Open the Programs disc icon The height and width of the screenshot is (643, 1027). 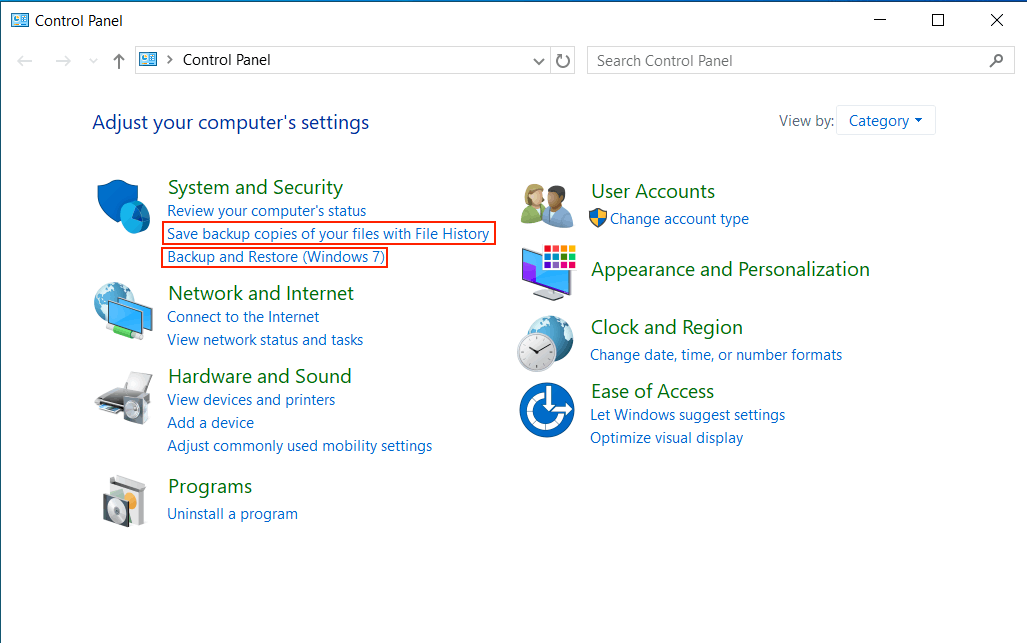pos(124,501)
